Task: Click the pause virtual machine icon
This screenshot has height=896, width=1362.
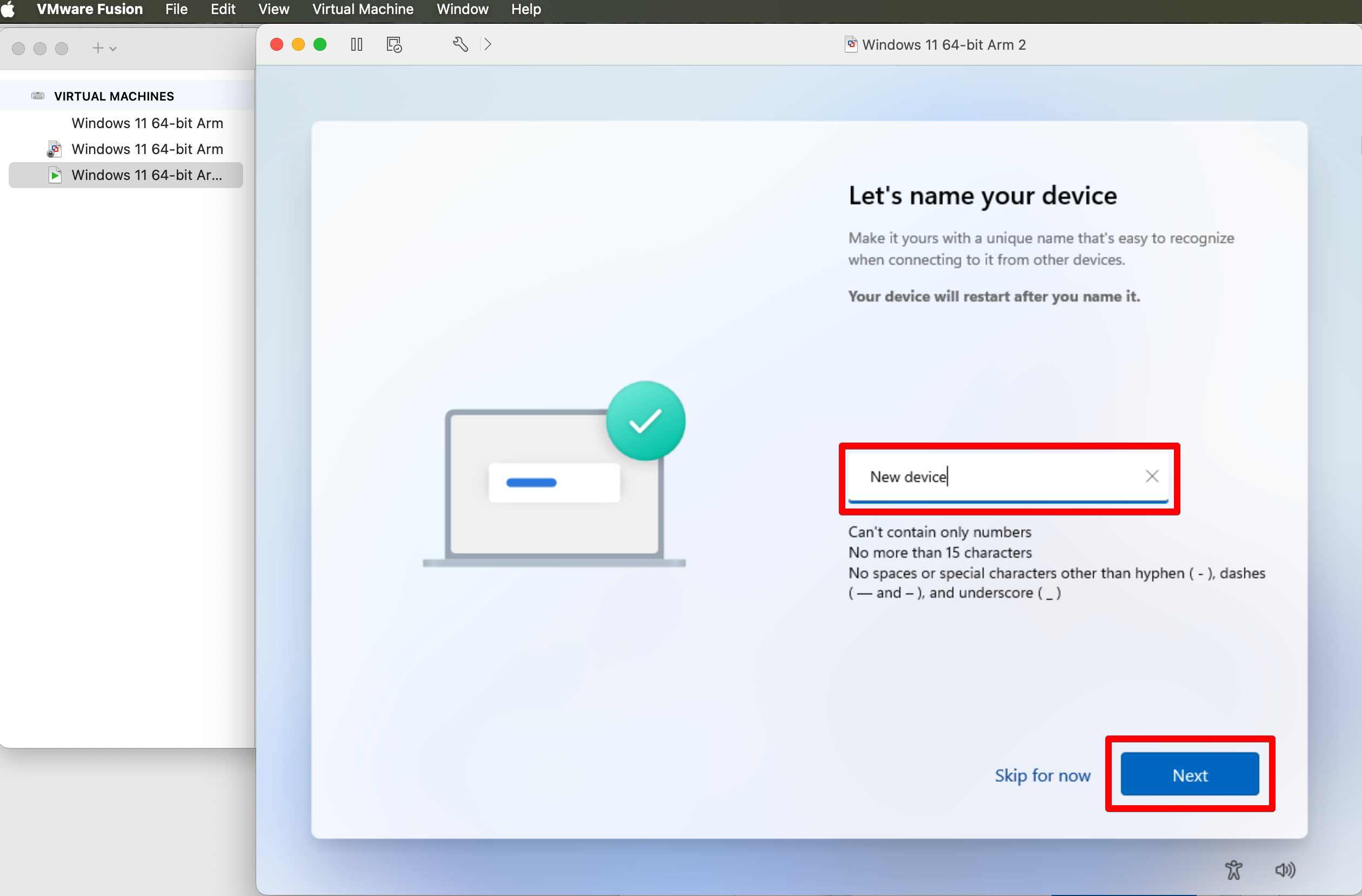Action: 357,44
